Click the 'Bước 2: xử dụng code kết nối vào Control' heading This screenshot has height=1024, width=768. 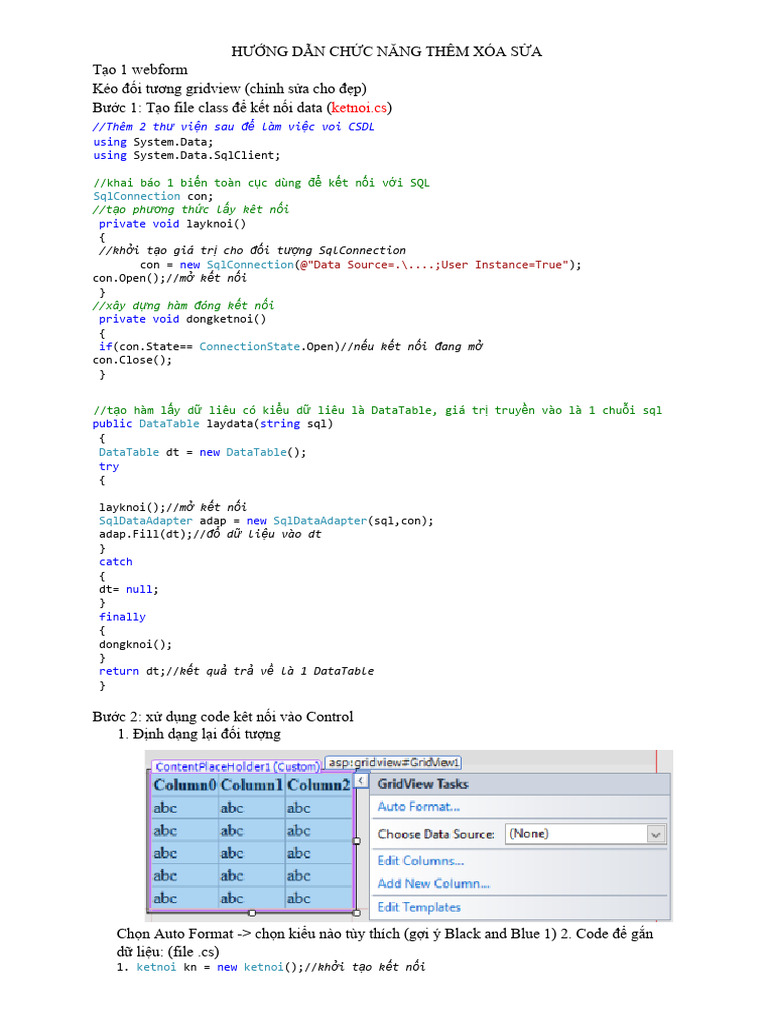coord(223,716)
